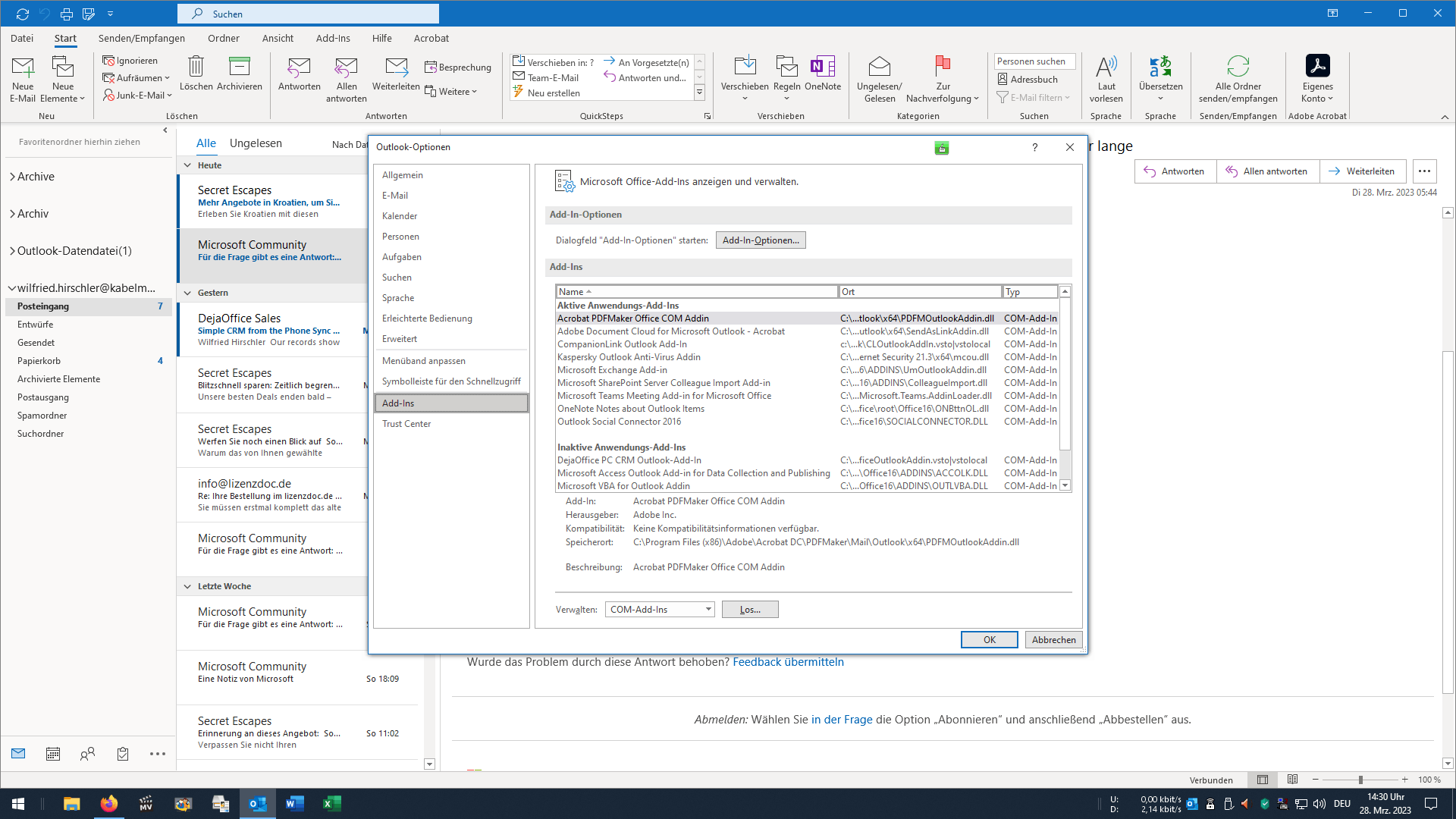Click the help question mark in Outlook-Optionen
The width and height of the screenshot is (1456, 819).
1034,147
